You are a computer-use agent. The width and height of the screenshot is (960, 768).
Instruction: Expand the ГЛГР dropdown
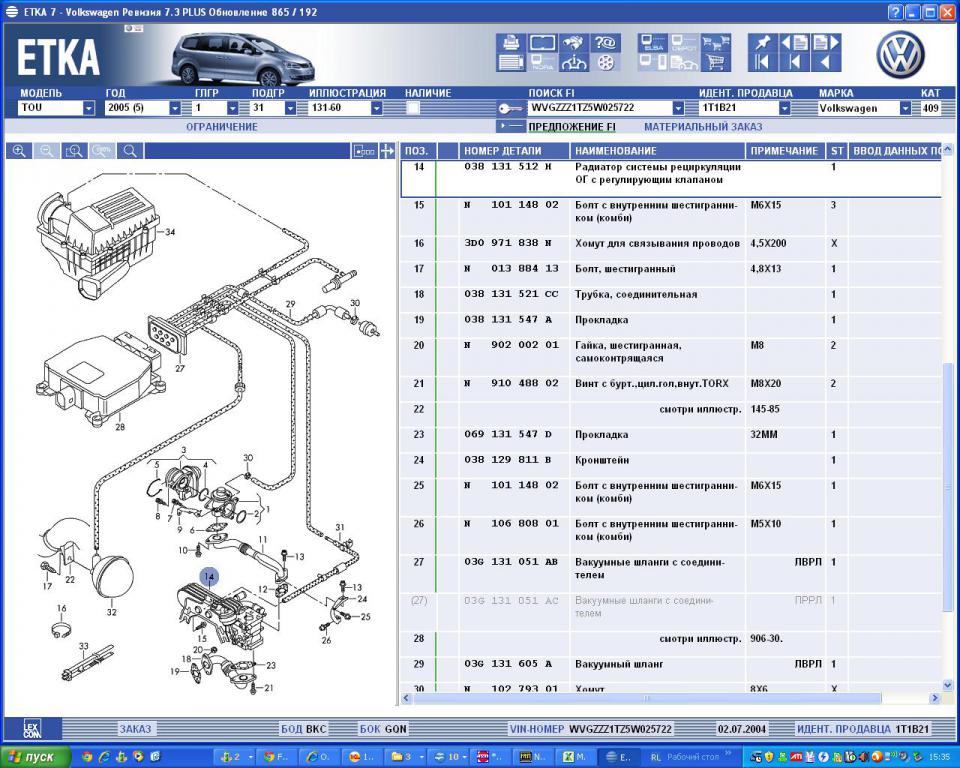click(x=233, y=108)
